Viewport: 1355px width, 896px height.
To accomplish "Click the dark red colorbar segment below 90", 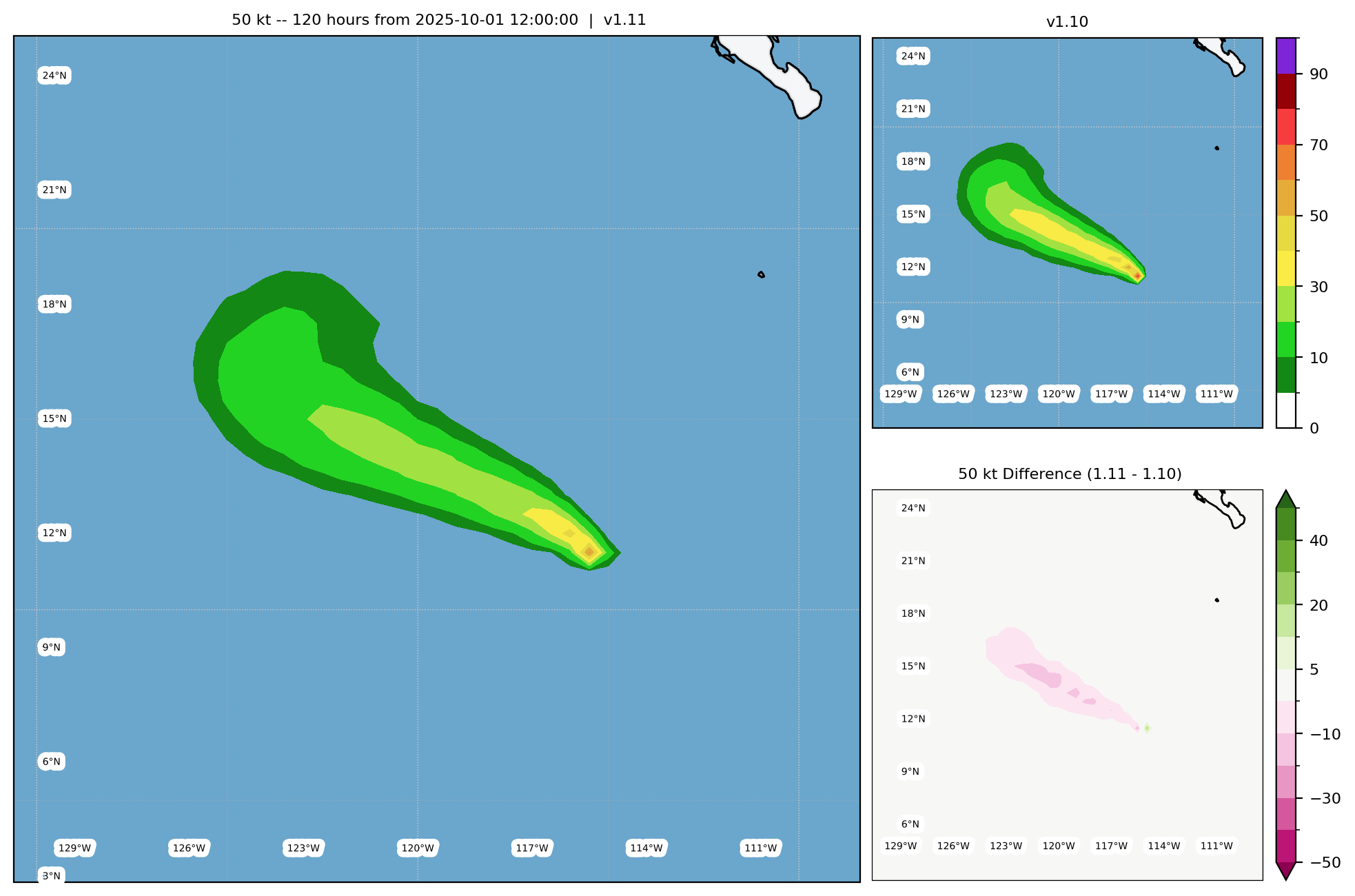I will pos(1286,91).
